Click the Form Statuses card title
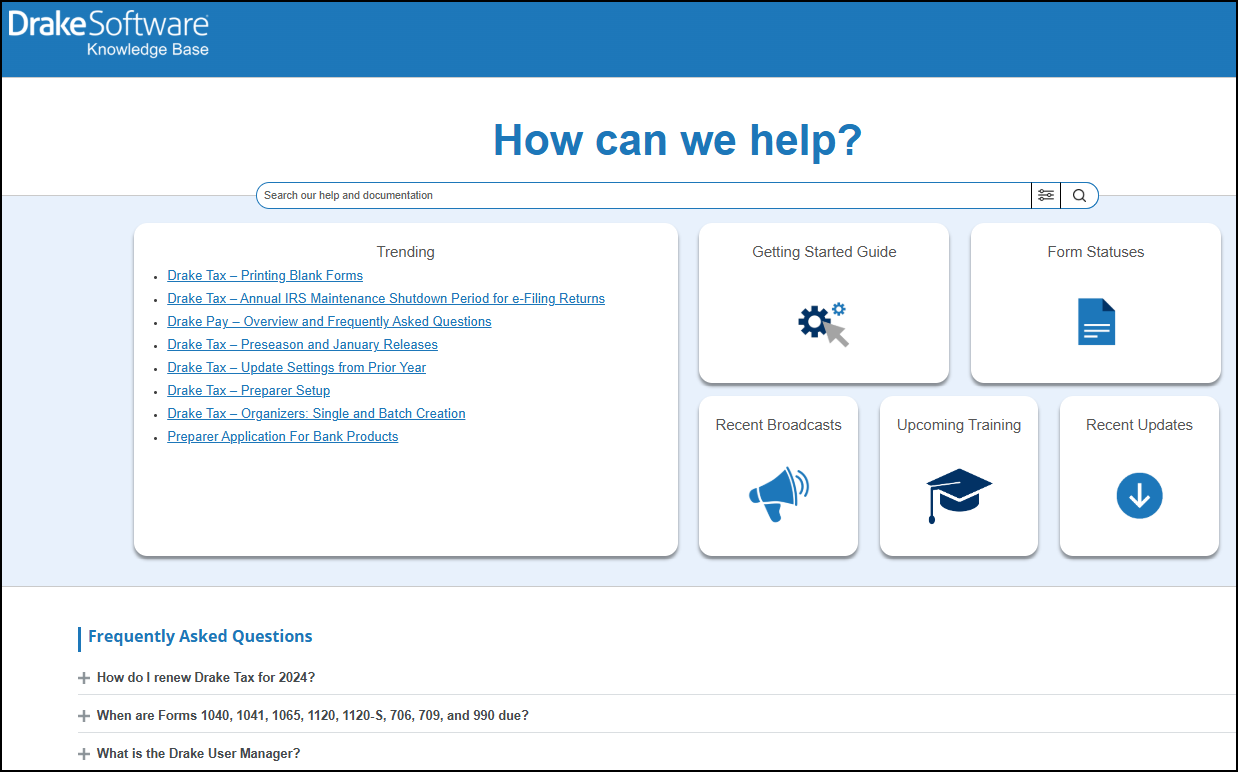 [x=1096, y=252]
